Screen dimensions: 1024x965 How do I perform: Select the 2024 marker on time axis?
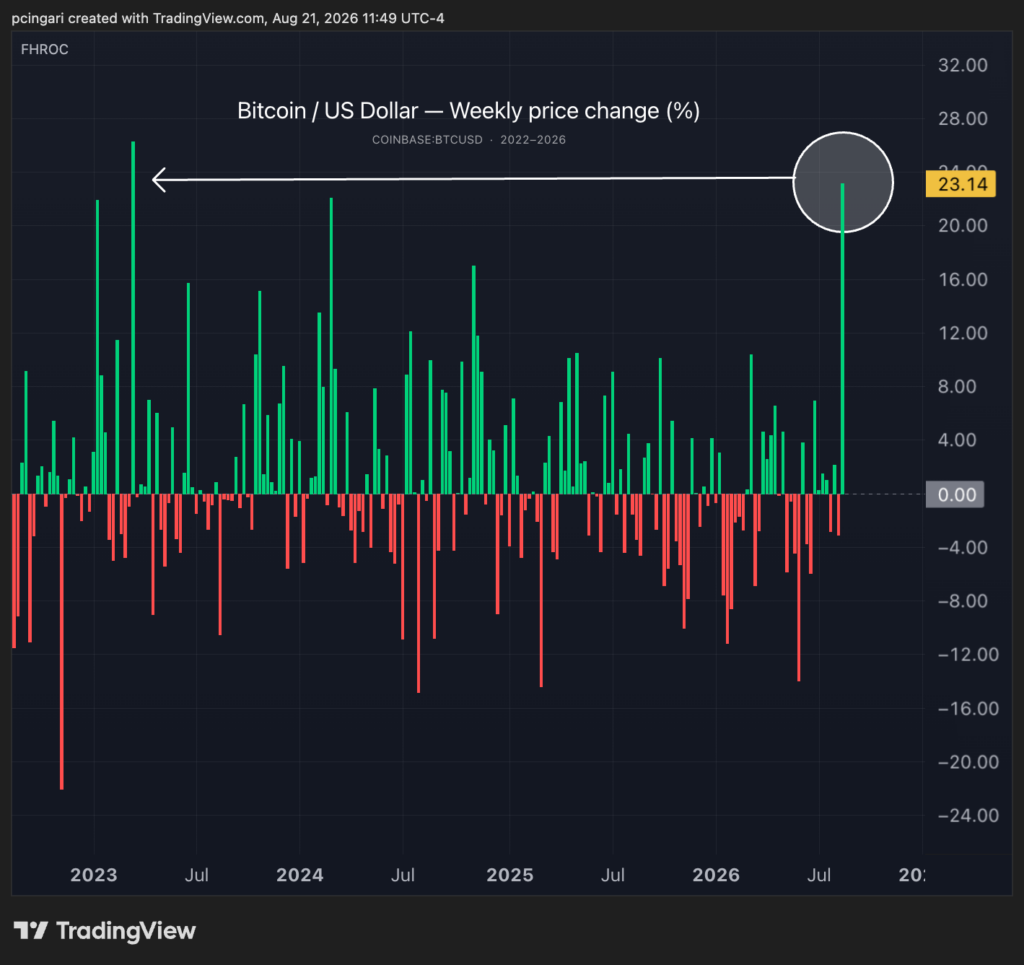pyautogui.click(x=300, y=875)
